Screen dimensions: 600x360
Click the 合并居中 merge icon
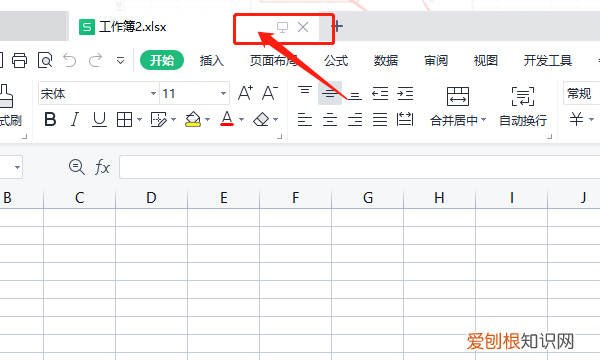pos(458,96)
